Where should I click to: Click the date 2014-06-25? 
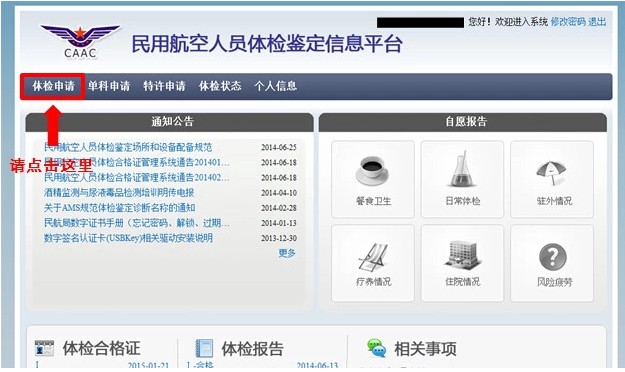click(x=279, y=148)
